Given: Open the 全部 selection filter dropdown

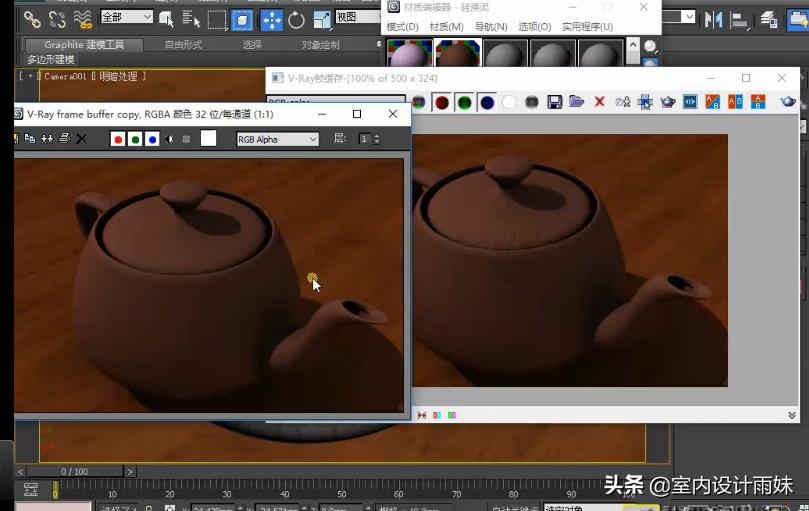Looking at the screenshot, I should 127,17.
